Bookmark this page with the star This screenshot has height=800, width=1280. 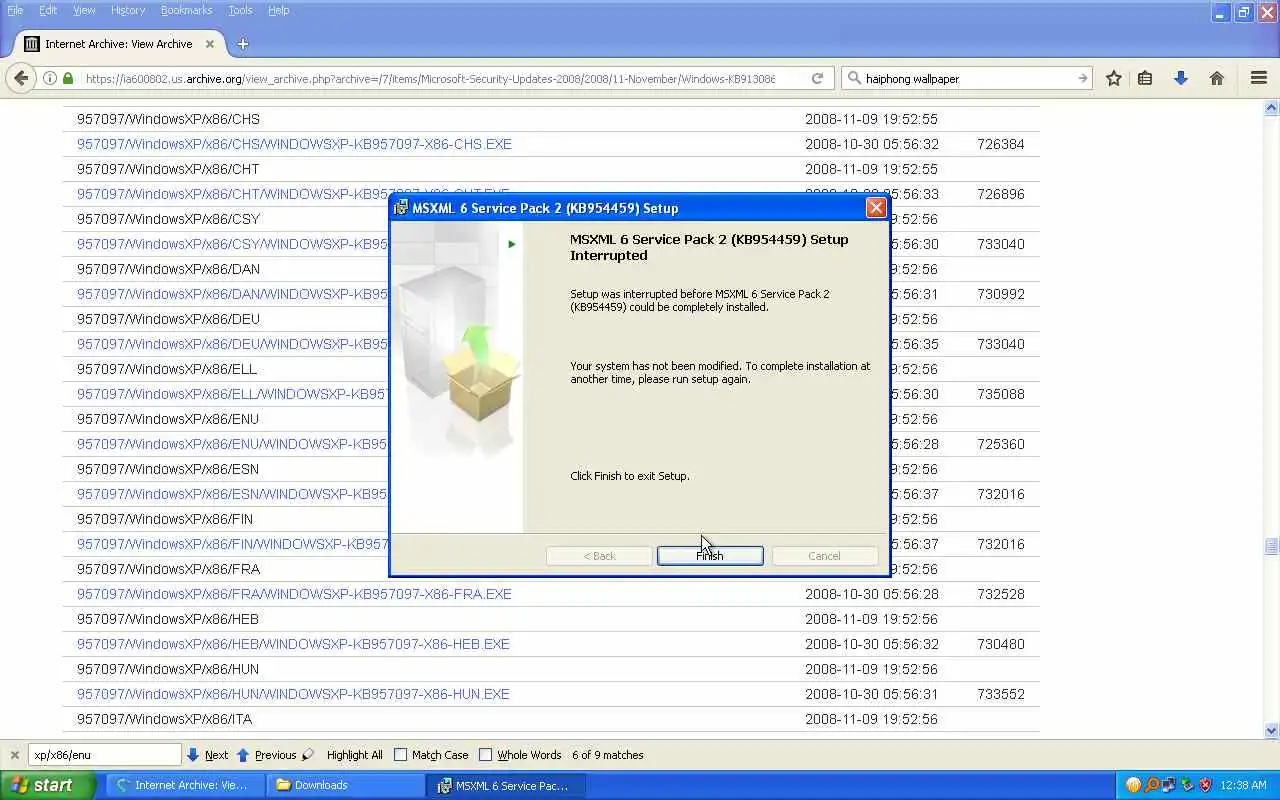point(1113,78)
